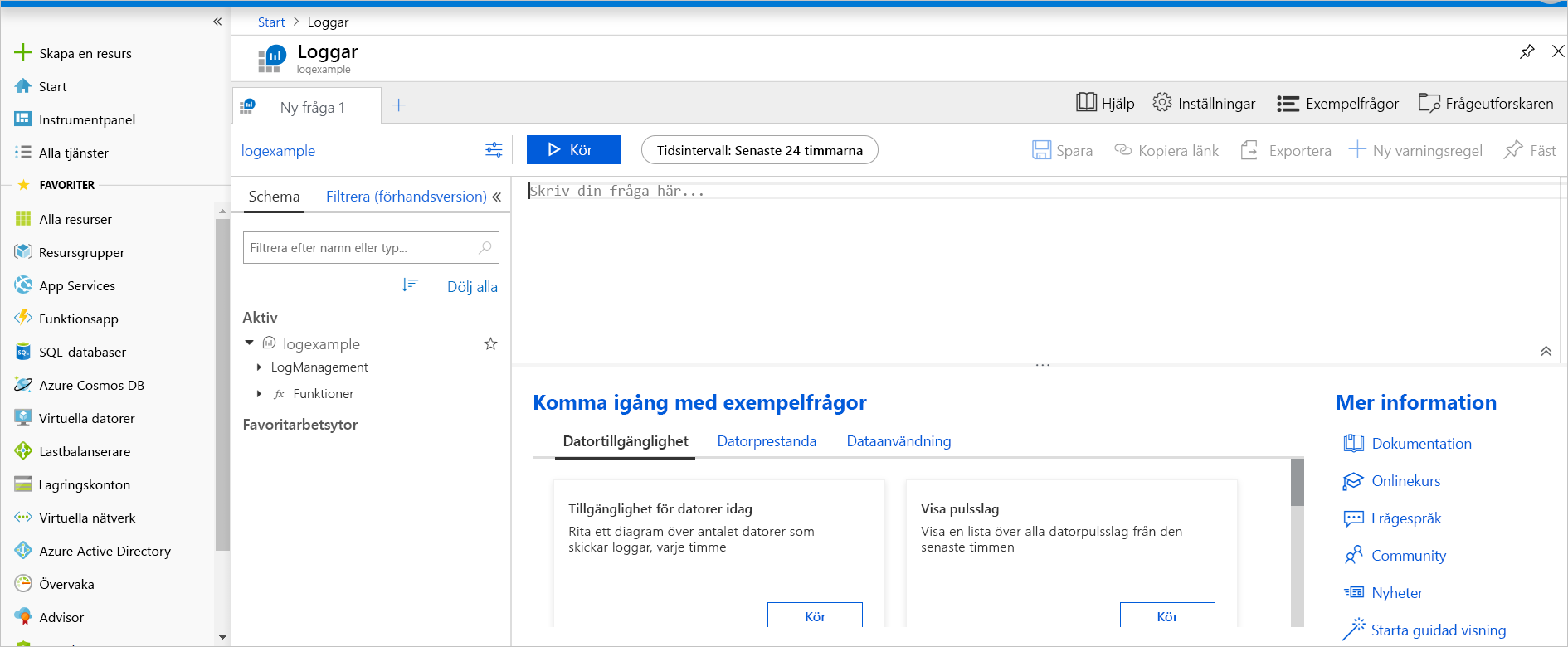
Task: Select the Ny fråga 1 tab
Action: (x=307, y=106)
